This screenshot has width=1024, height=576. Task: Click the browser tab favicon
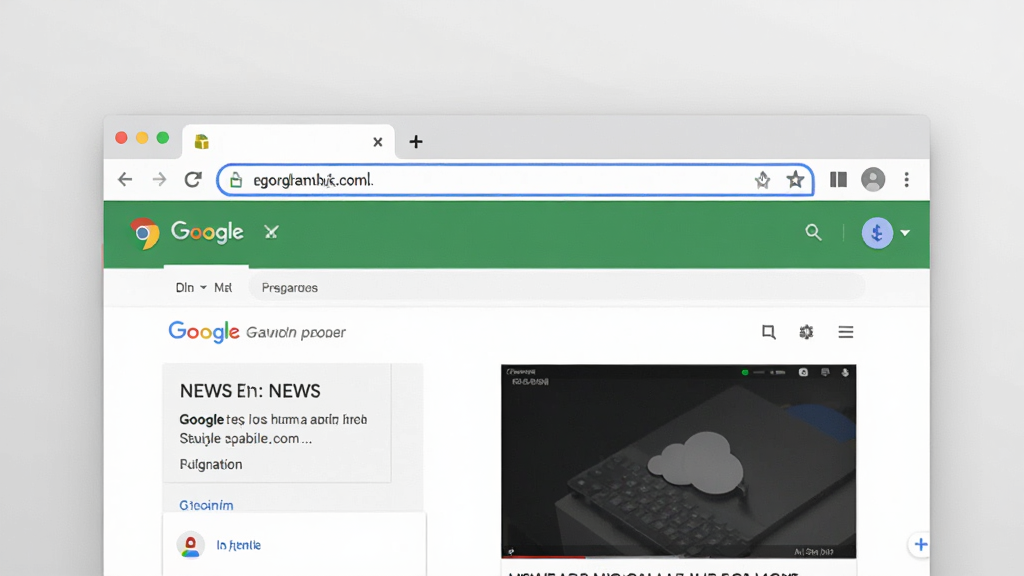[202, 142]
